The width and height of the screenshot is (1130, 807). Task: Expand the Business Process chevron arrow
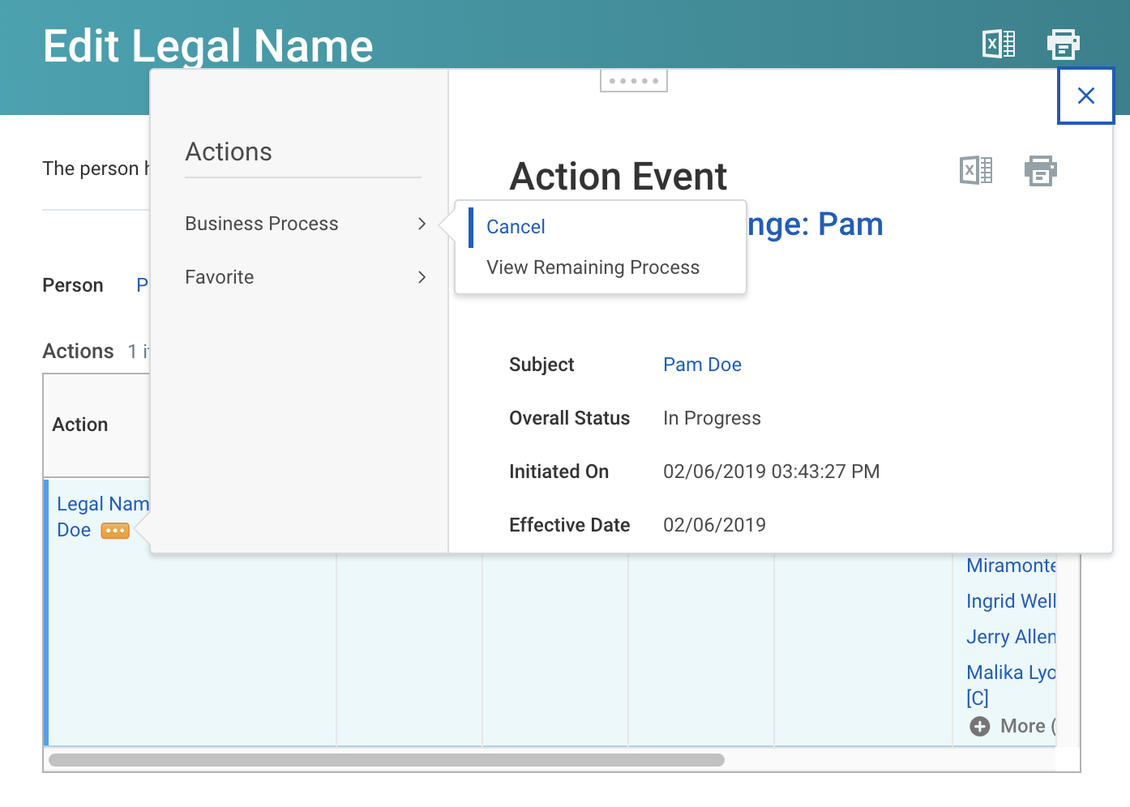pyautogui.click(x=422, y=224)
